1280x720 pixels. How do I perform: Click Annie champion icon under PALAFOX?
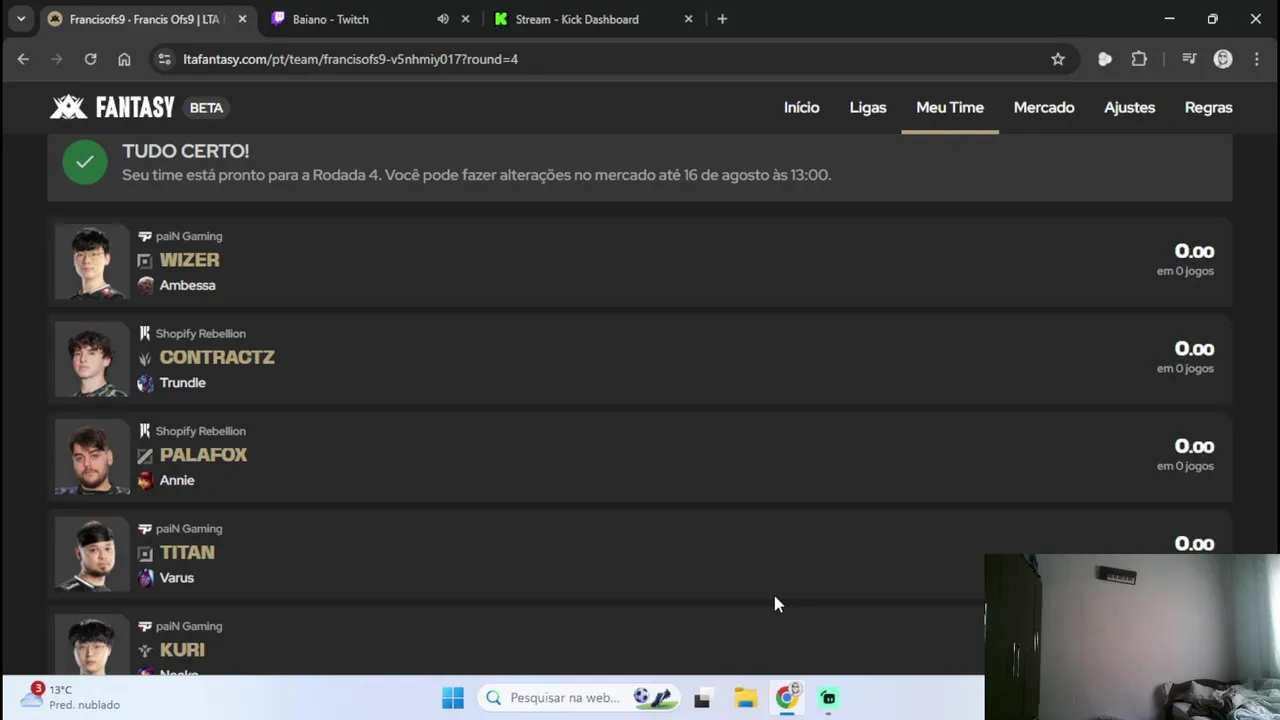coord(145,480)
